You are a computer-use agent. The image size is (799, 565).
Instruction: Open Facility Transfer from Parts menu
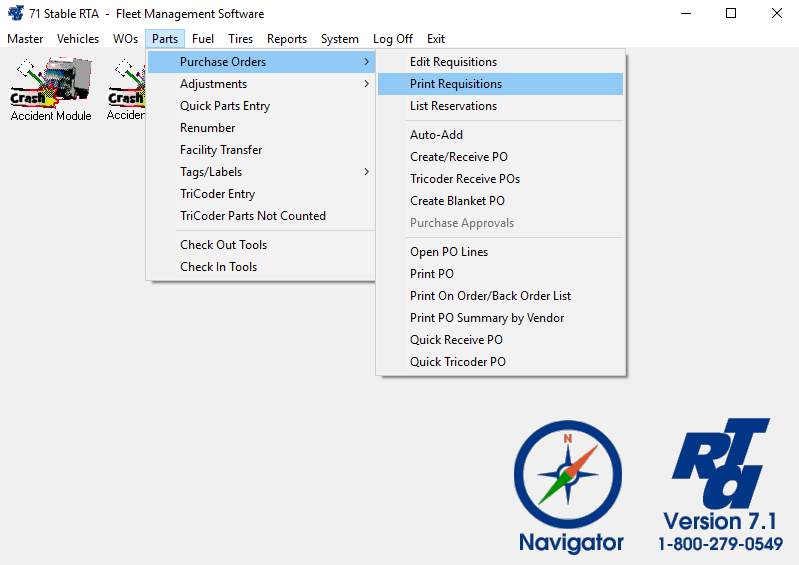pyautogui.click(x=221, y=150)
